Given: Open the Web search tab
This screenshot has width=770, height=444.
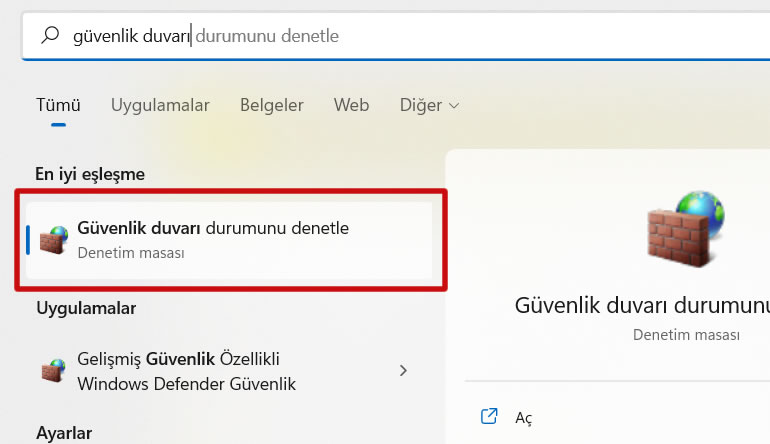Looking at the screenshot, I should pos(351,105).
